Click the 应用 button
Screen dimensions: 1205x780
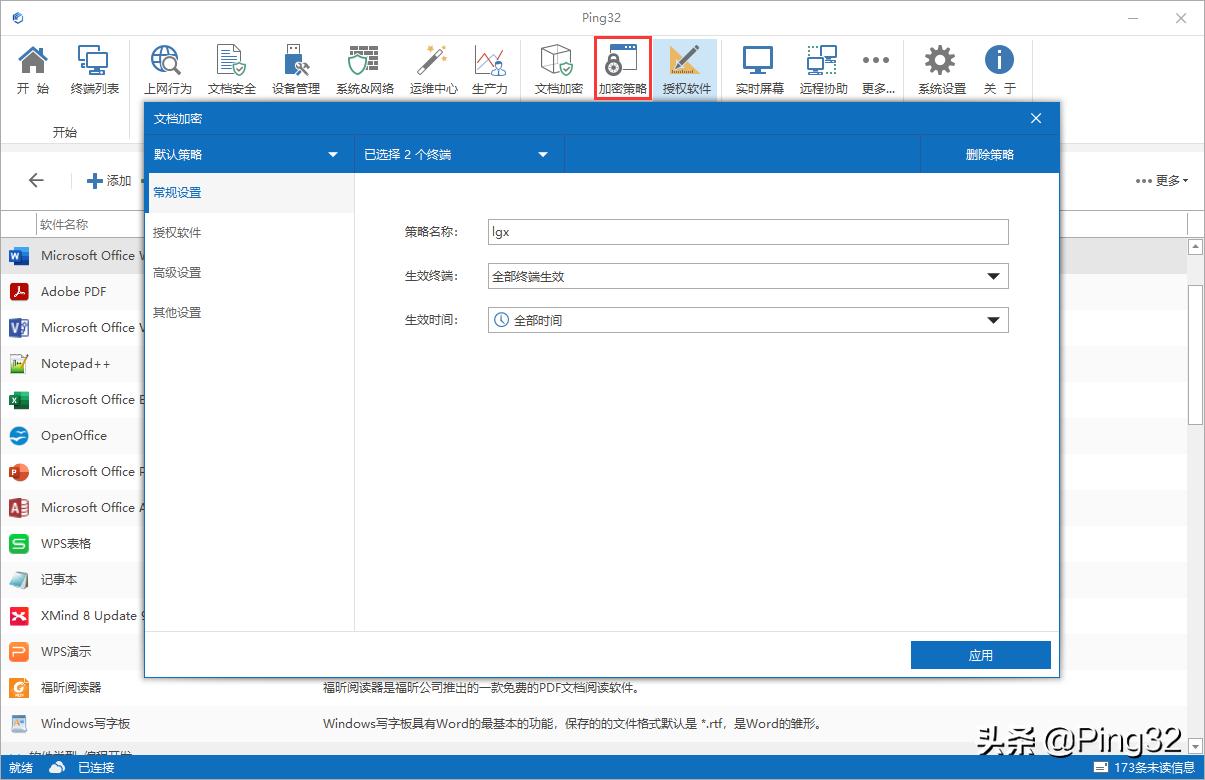pyautogui.click(x=980, y=654)
